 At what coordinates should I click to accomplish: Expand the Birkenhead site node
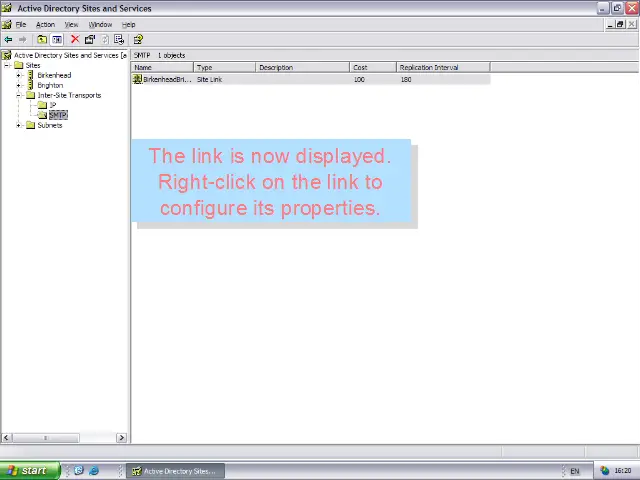(x=18, y=75)
